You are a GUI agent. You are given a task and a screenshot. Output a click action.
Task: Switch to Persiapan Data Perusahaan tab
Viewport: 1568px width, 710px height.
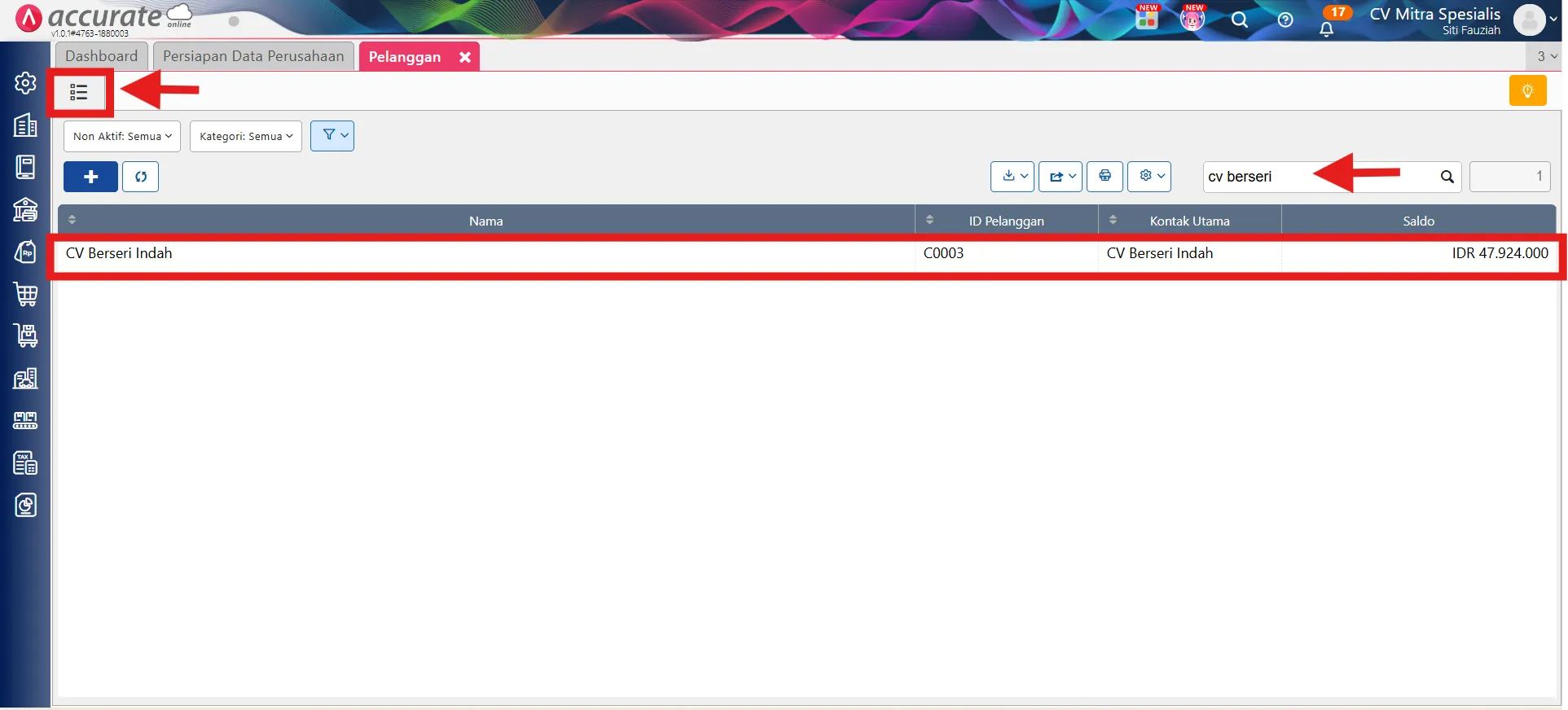(253, 56)
